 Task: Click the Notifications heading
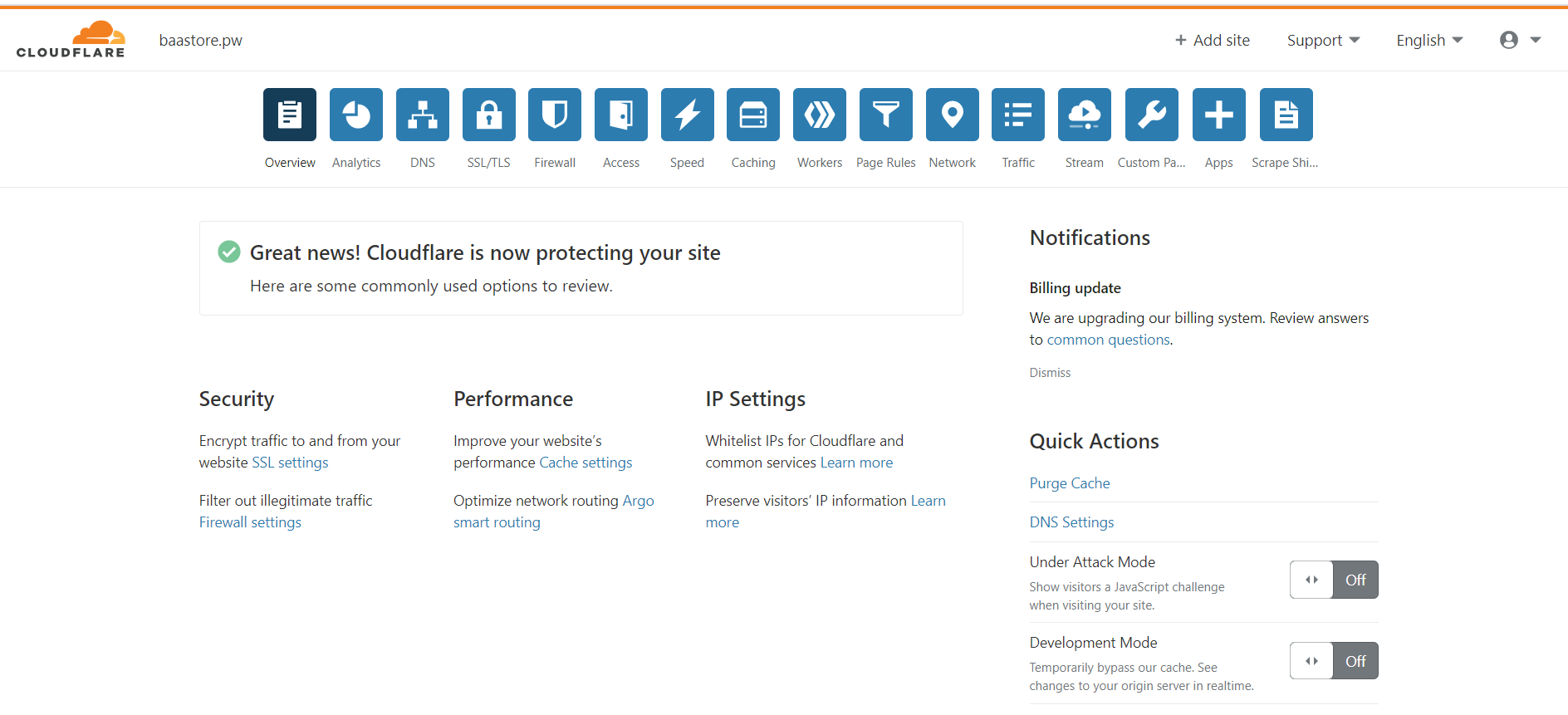click(x=1090, y=238)
